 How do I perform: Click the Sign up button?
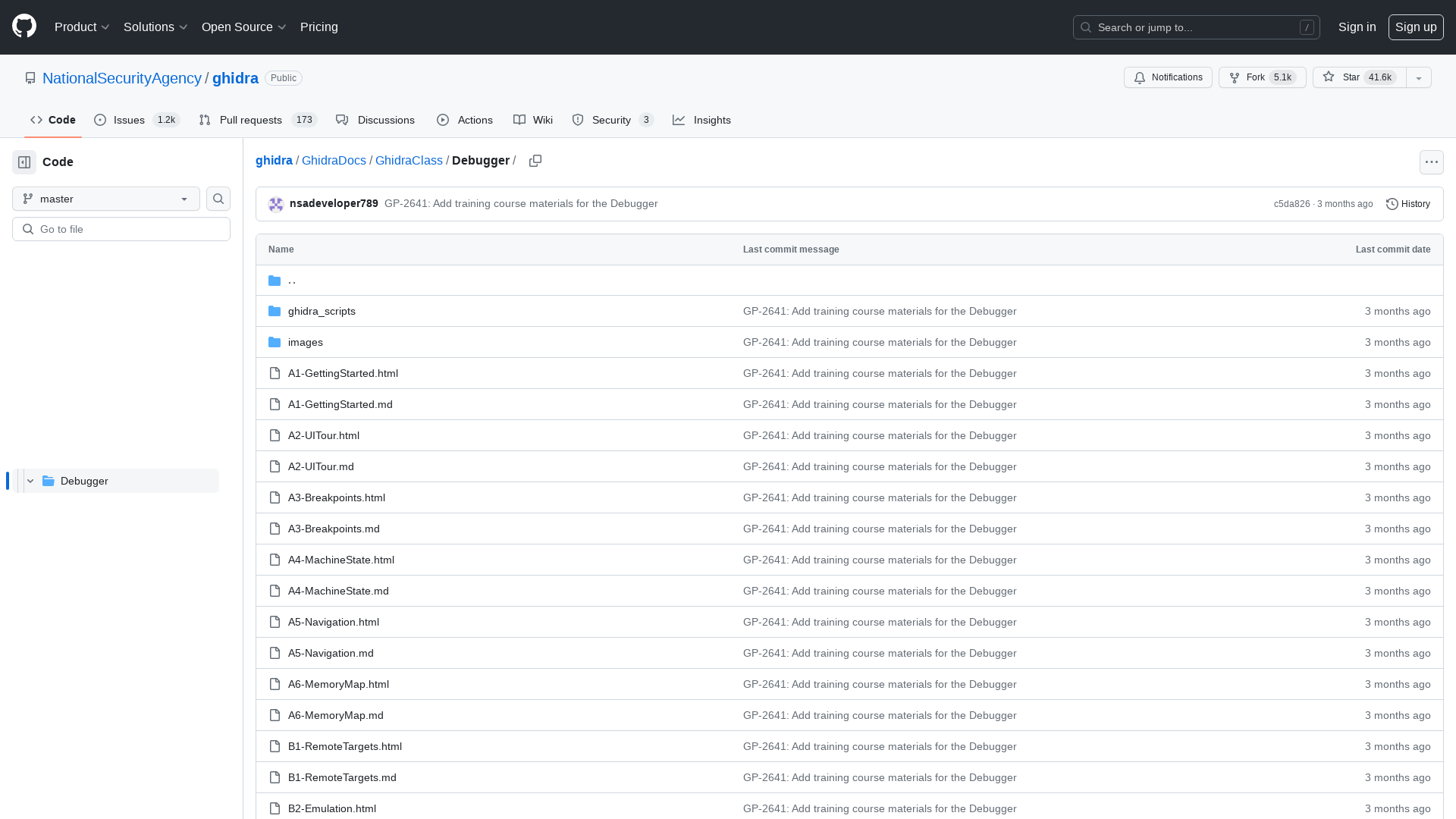(1416, 27)
